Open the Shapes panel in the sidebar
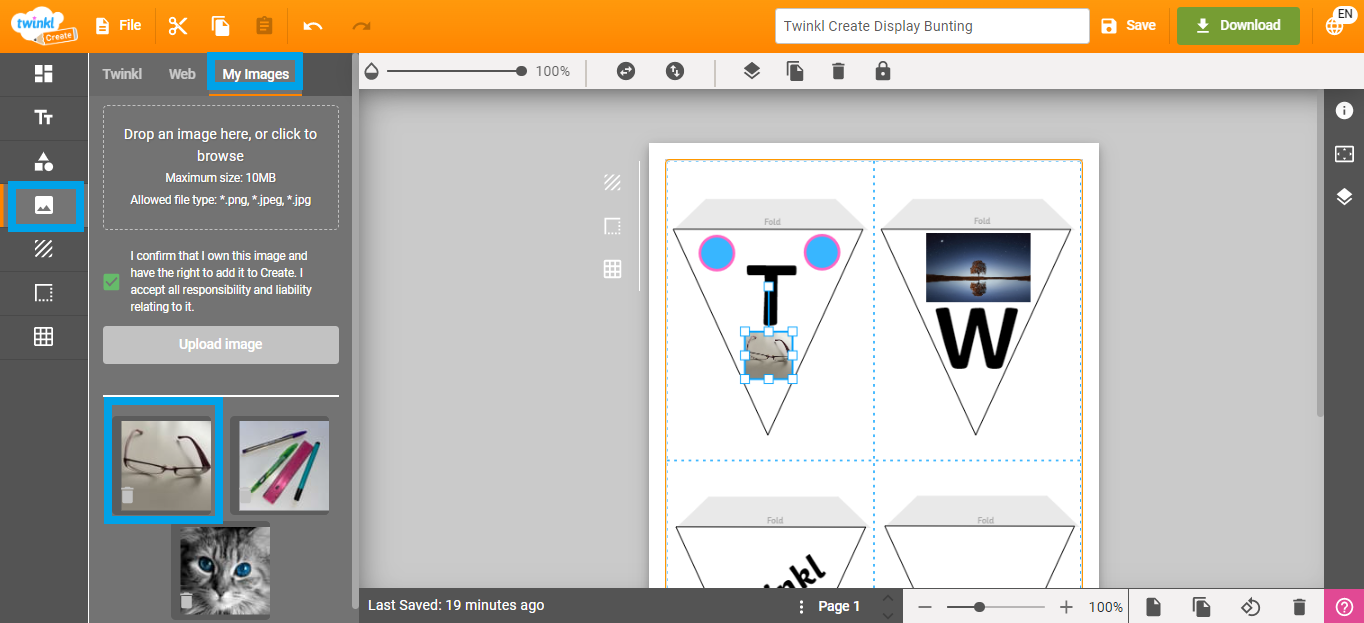 [x=44, y=162]
